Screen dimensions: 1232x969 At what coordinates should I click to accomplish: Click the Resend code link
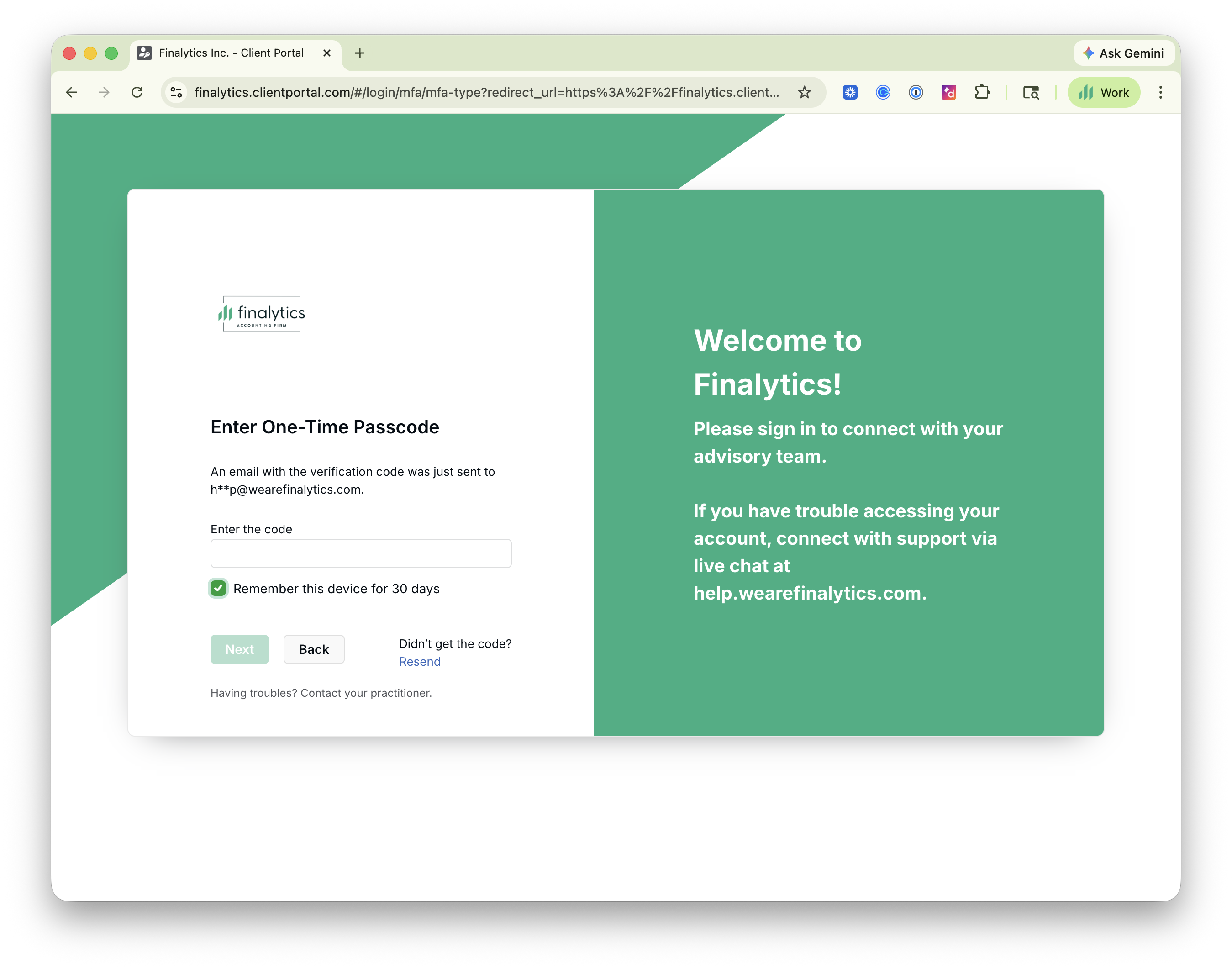tap(420, 662)
